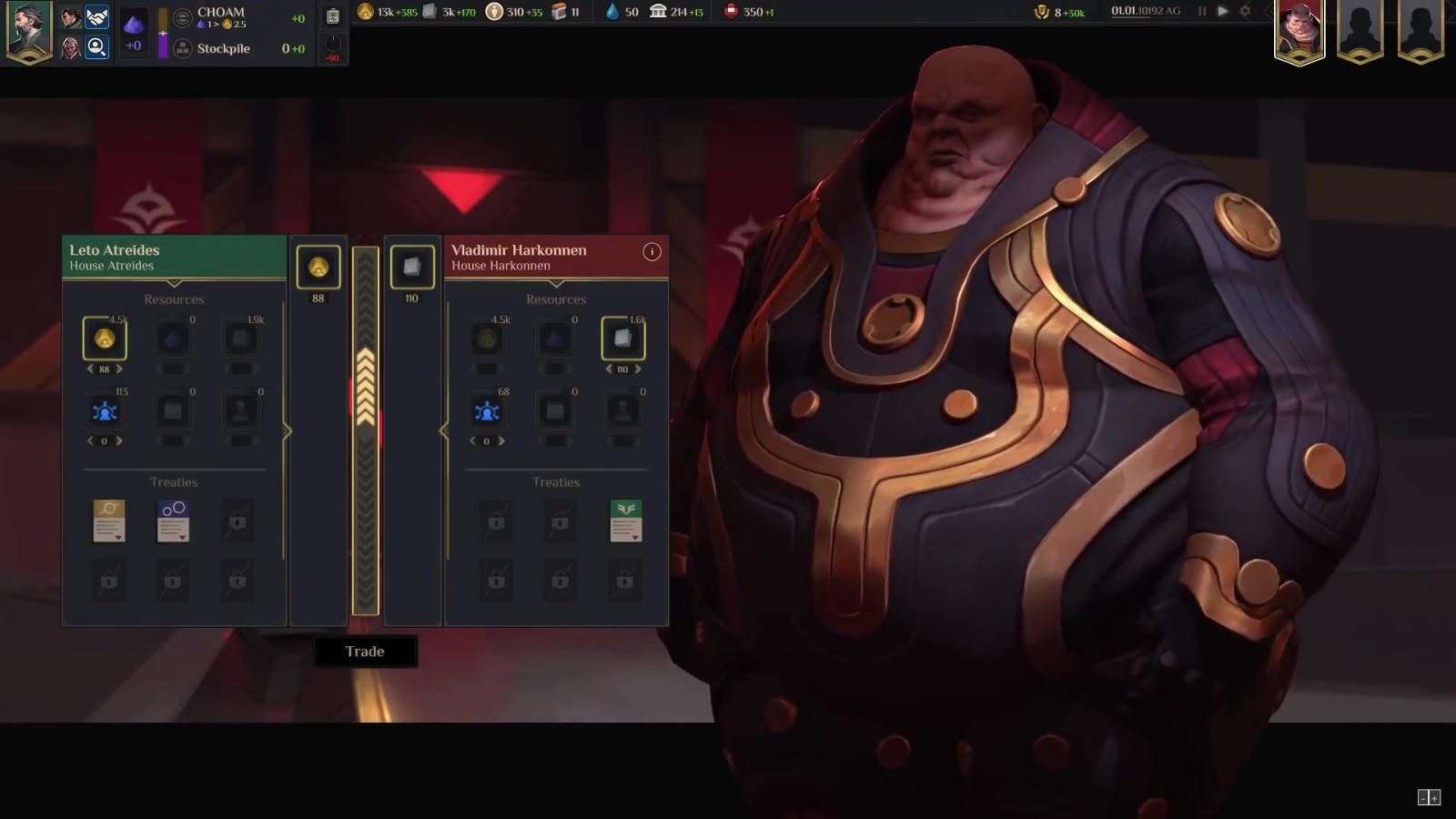The height and width of the screenshot is (819, 1456).
Task: Click the trade balance slider bar
Action: coord(366,430)
